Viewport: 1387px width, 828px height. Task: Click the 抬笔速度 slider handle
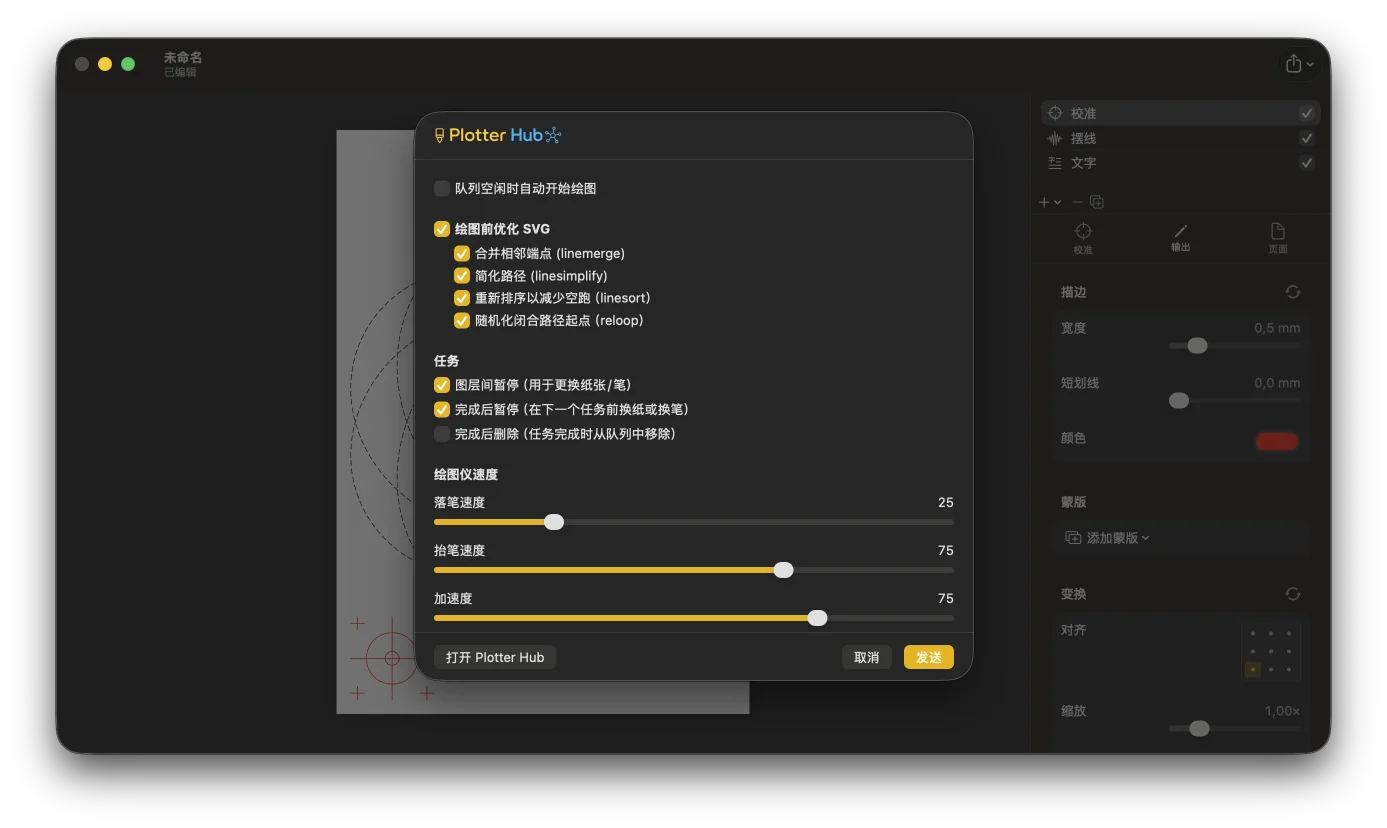pos(784,570)
